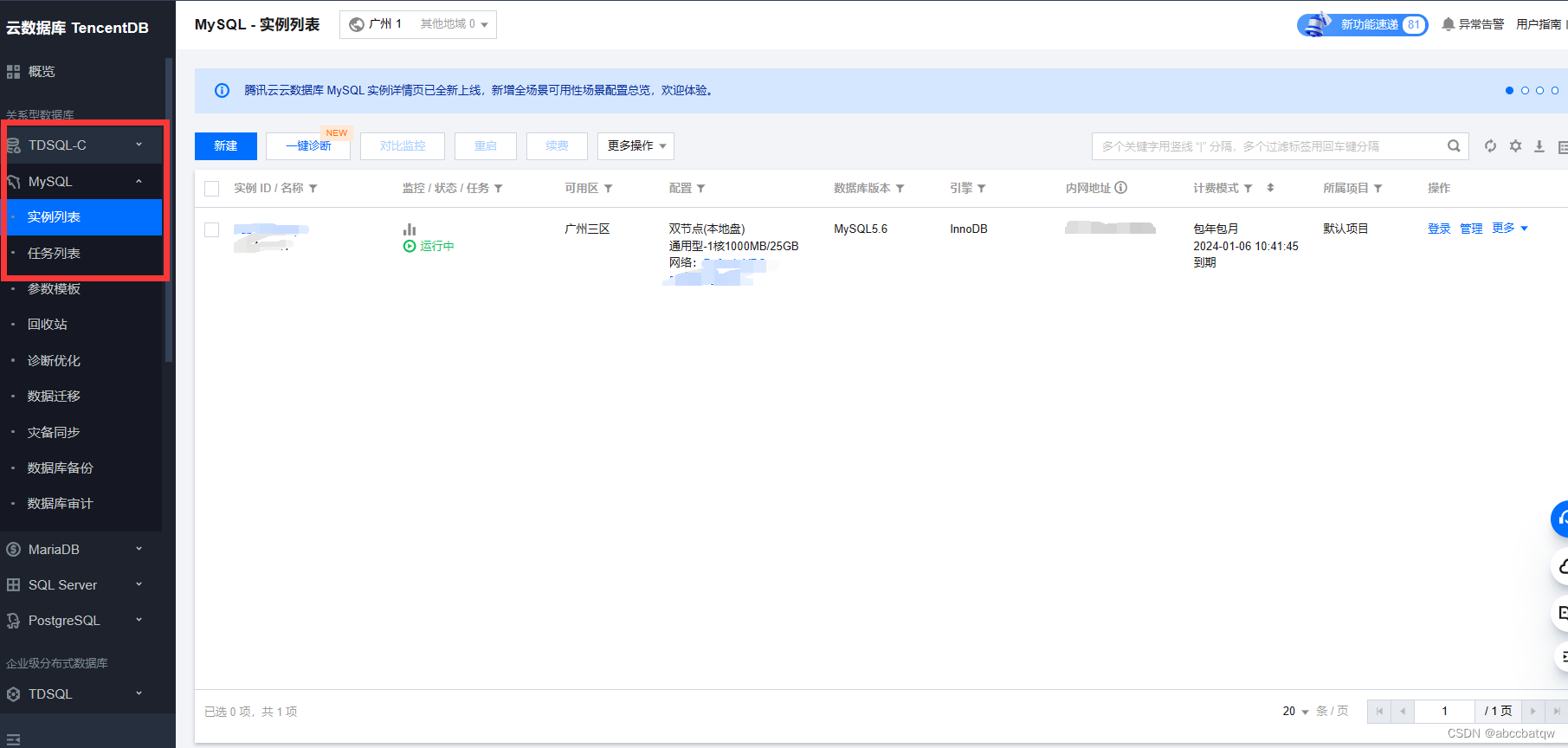Click the TDSQL hexagon icon
Image resolution: width=1568 pixels, height=748 pixels.
click(x=13, y=694)
